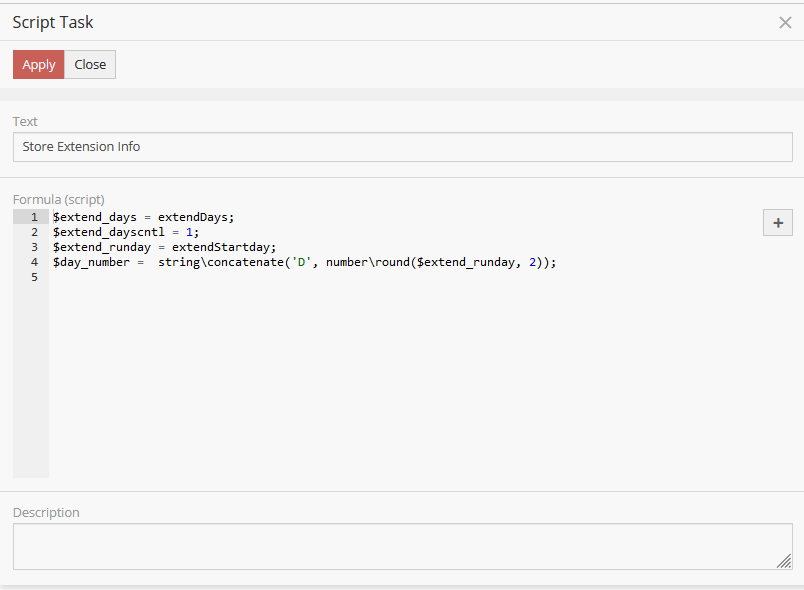Click the plus icon beside the formula editor
804x590 pixels.
point(777,223)
